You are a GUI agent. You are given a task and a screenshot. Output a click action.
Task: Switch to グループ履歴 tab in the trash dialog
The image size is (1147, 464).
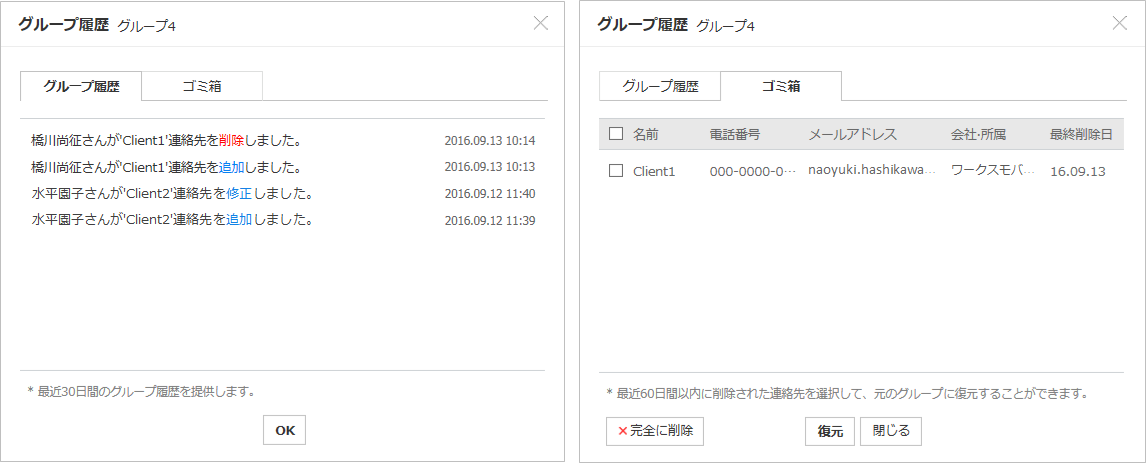[x=660, y=86]
